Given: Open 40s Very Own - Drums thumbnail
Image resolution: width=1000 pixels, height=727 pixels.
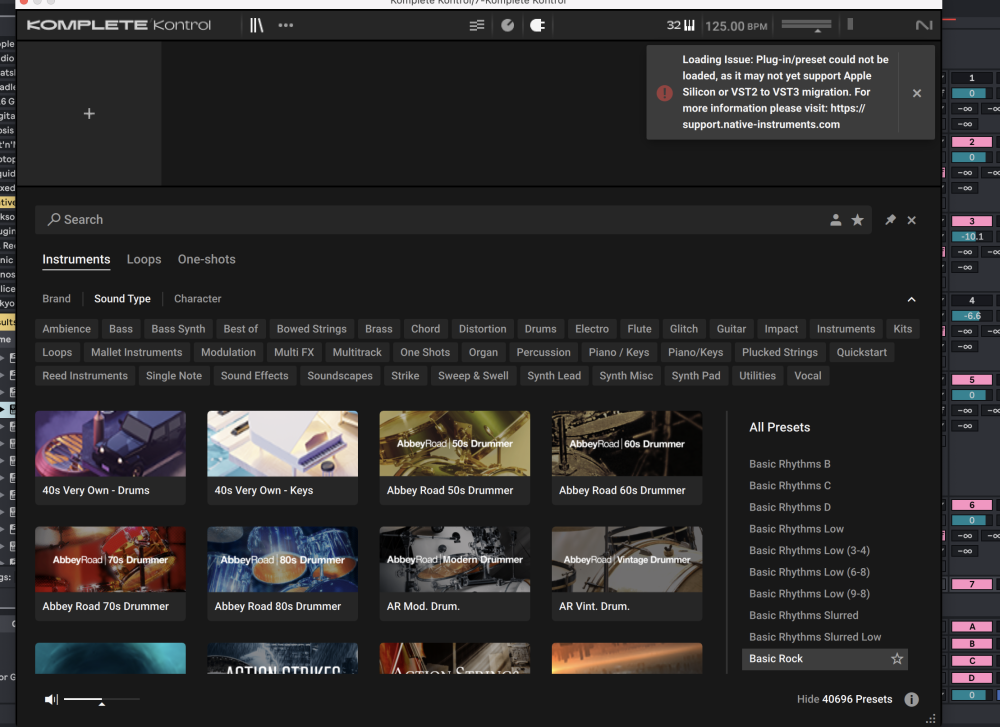Looking at the screenshot, I should (110, 444).
